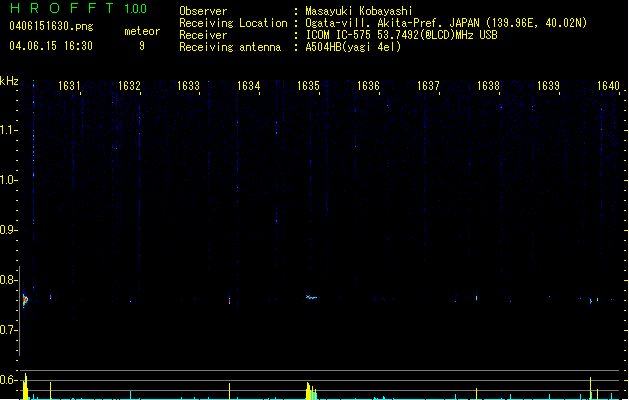Click the 0.7 kHz axis label
629x400 pixels.
click(x=8, y=330)
